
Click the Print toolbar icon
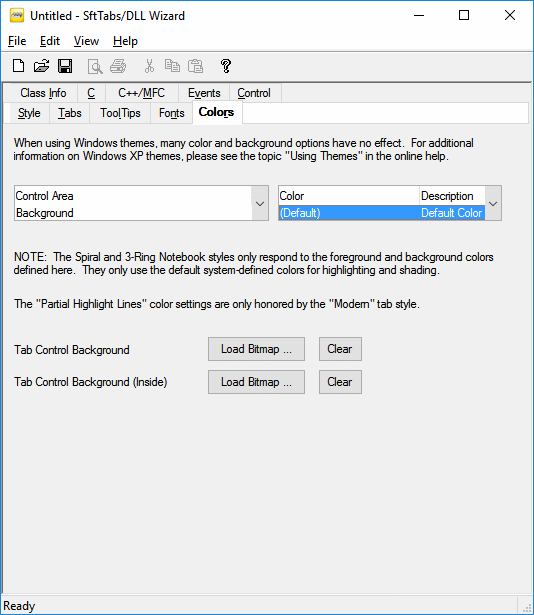point(118,66)
